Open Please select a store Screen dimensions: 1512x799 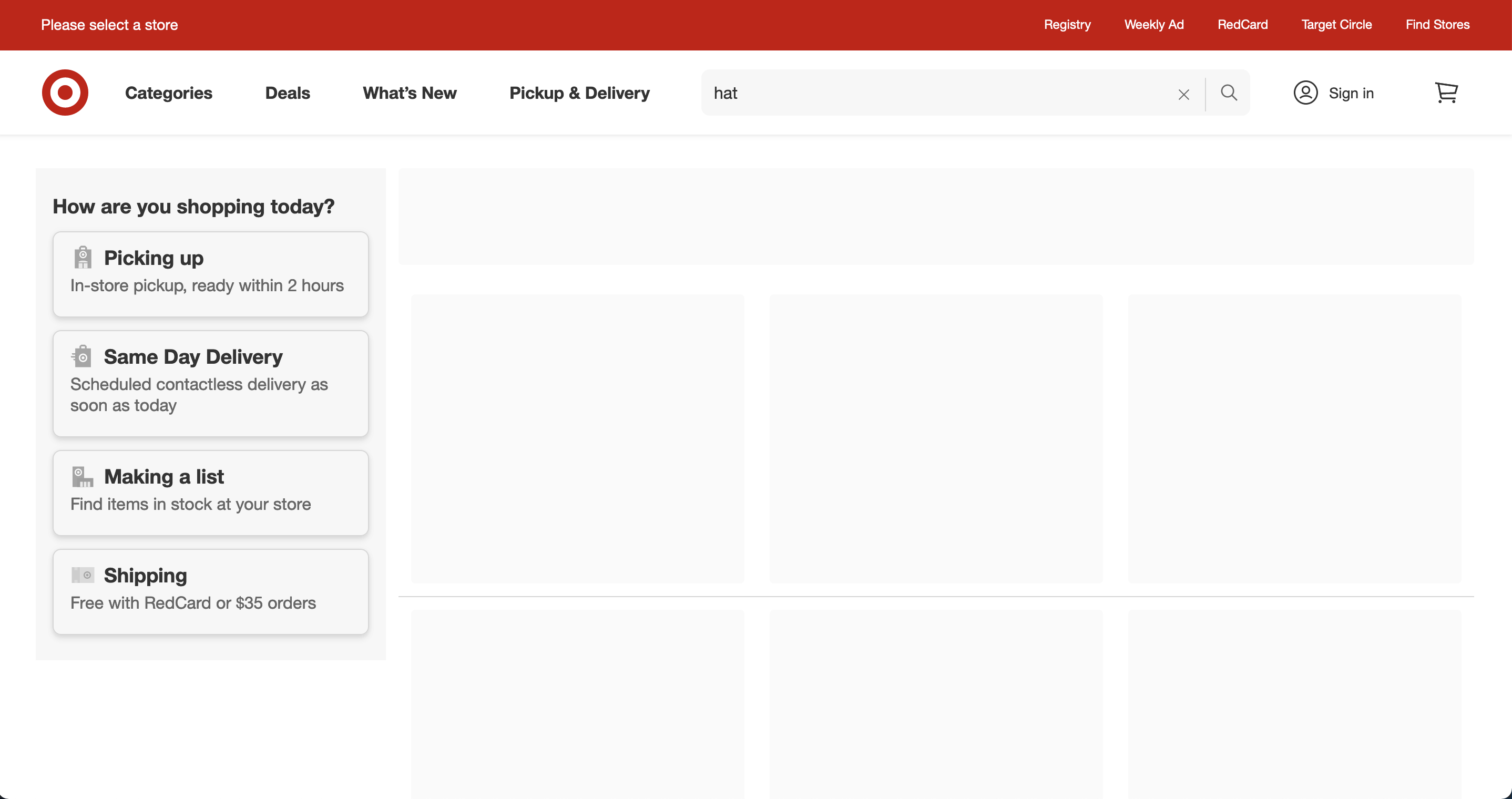(x=109, y=25)
